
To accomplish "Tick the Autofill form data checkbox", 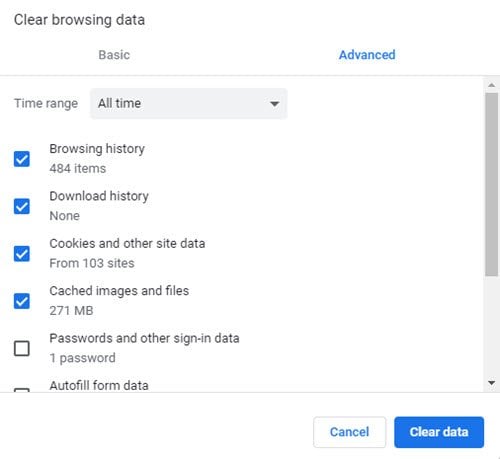I will pos(22,390).
